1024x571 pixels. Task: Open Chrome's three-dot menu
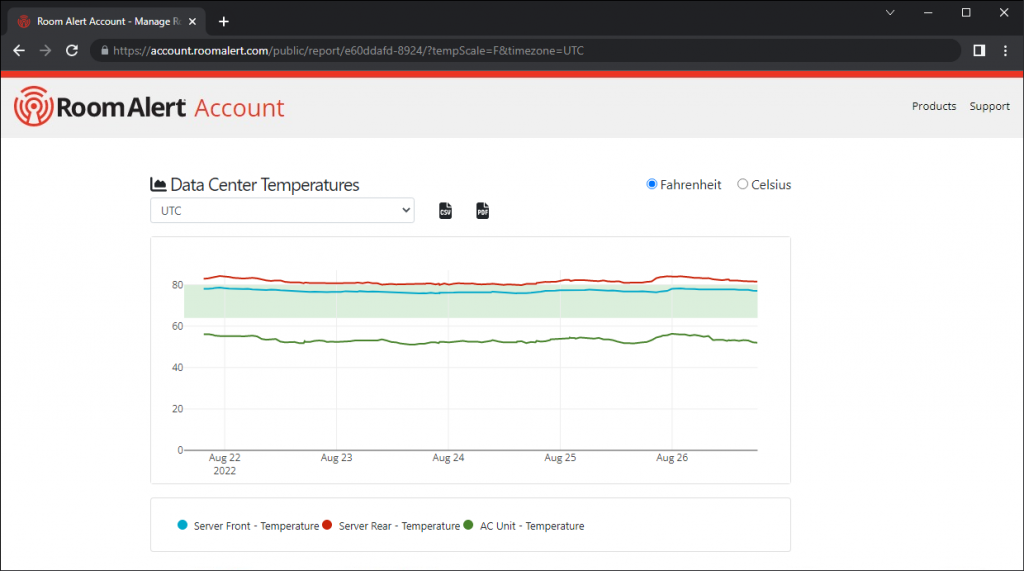[x=1005, y=50]
